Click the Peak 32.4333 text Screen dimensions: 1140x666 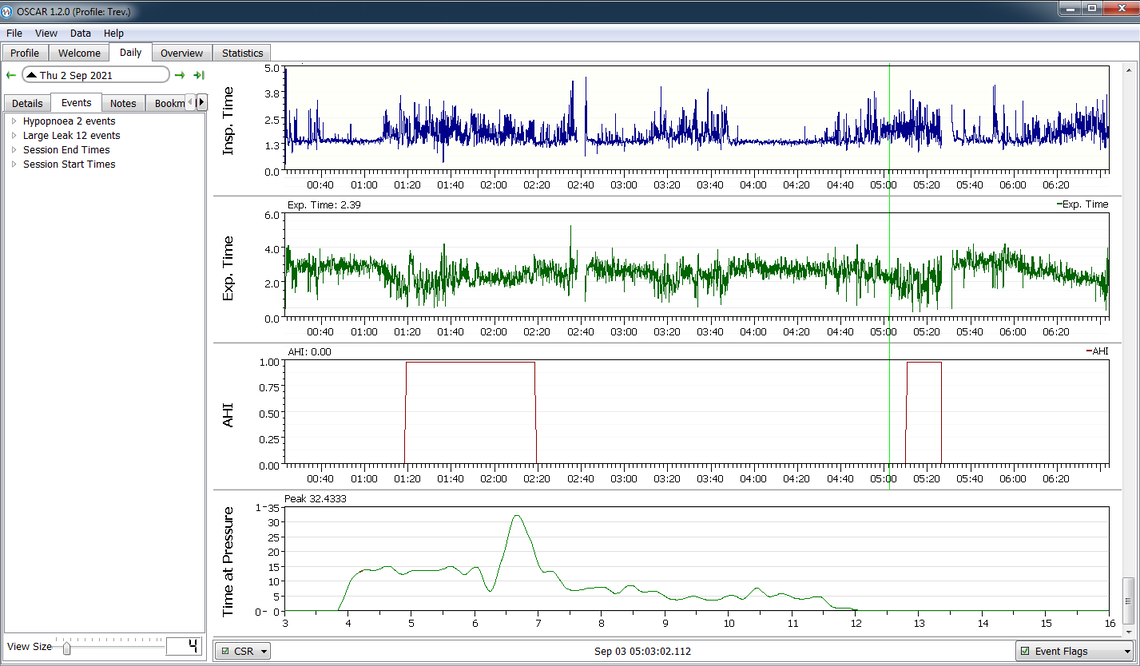pos(315,499)
